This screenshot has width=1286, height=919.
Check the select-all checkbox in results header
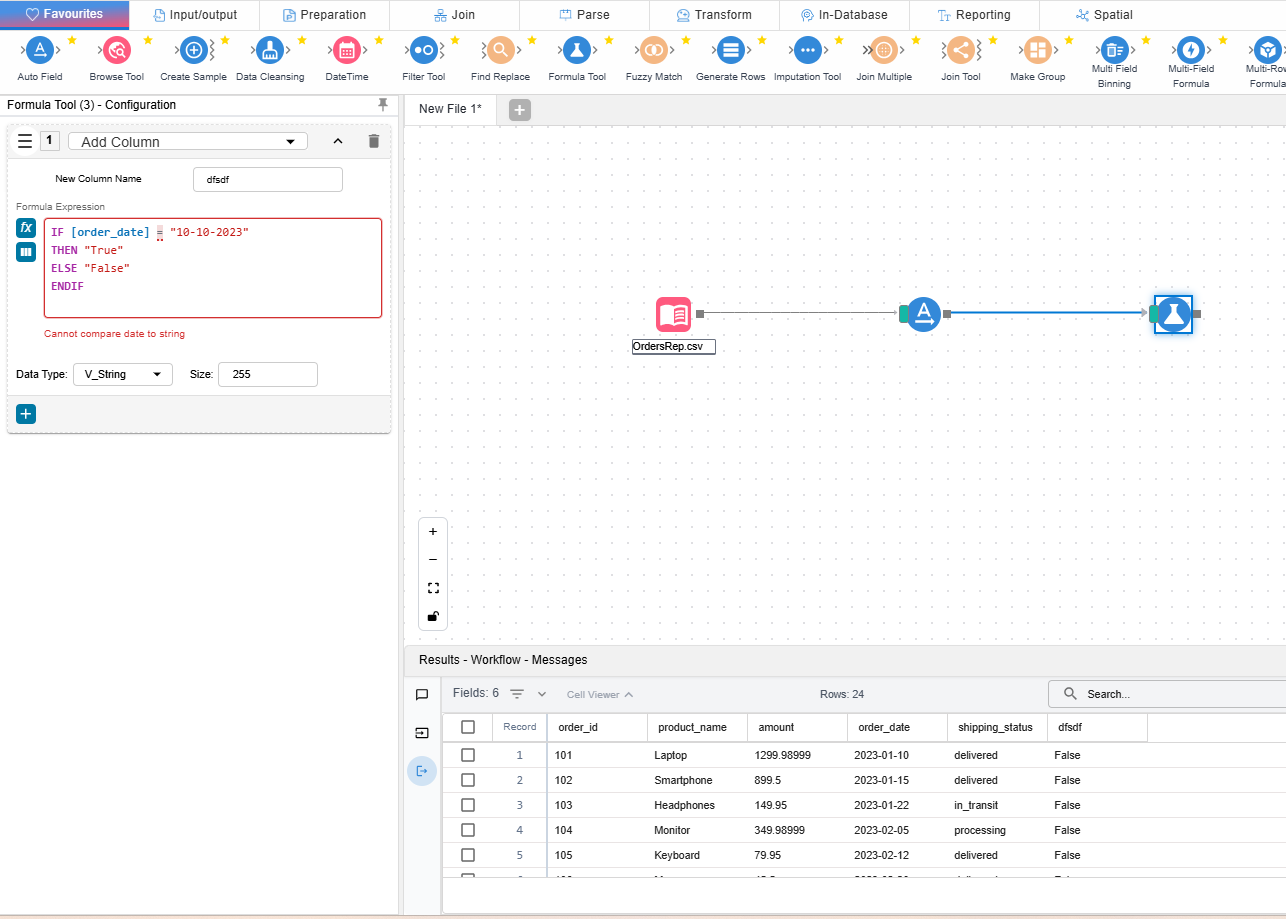[x=468, y=727]
